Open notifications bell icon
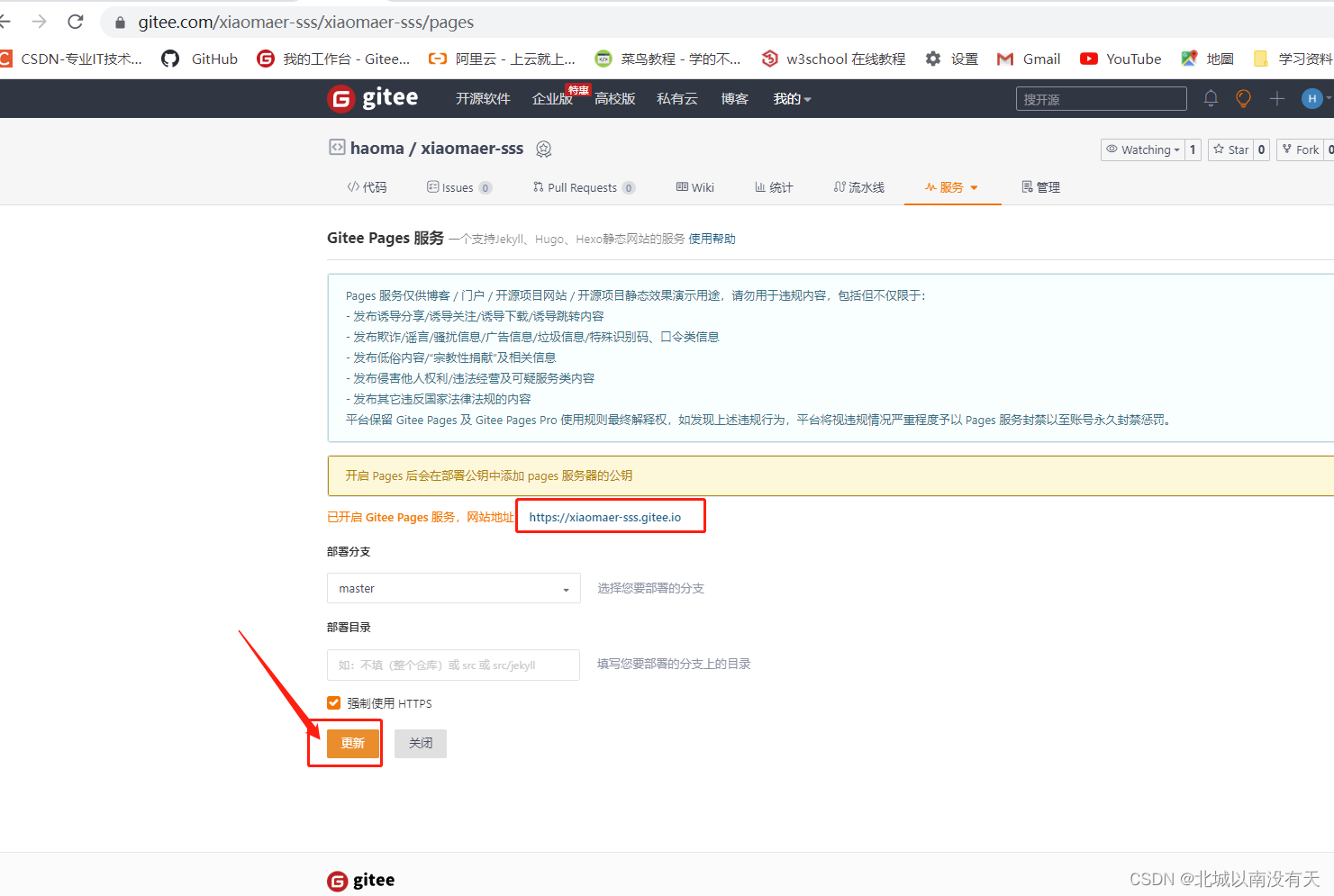 1211,99
